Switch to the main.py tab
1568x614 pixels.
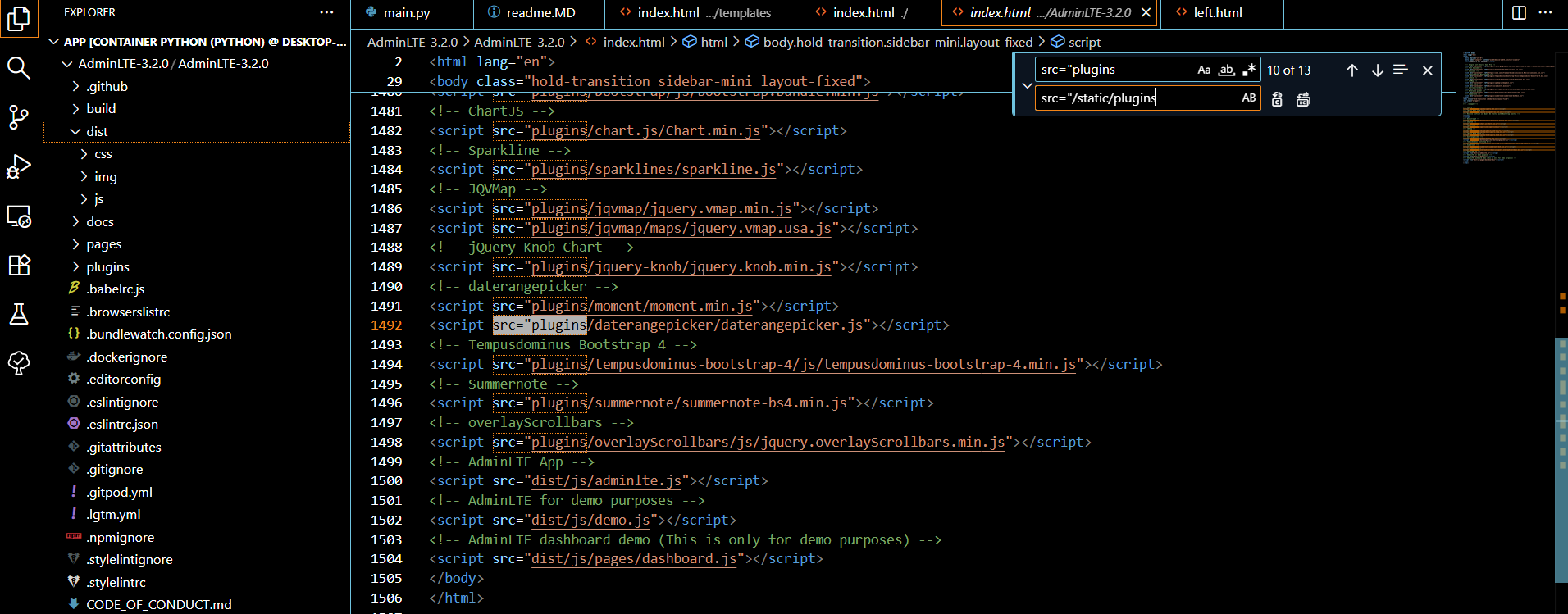pos(412,13)
